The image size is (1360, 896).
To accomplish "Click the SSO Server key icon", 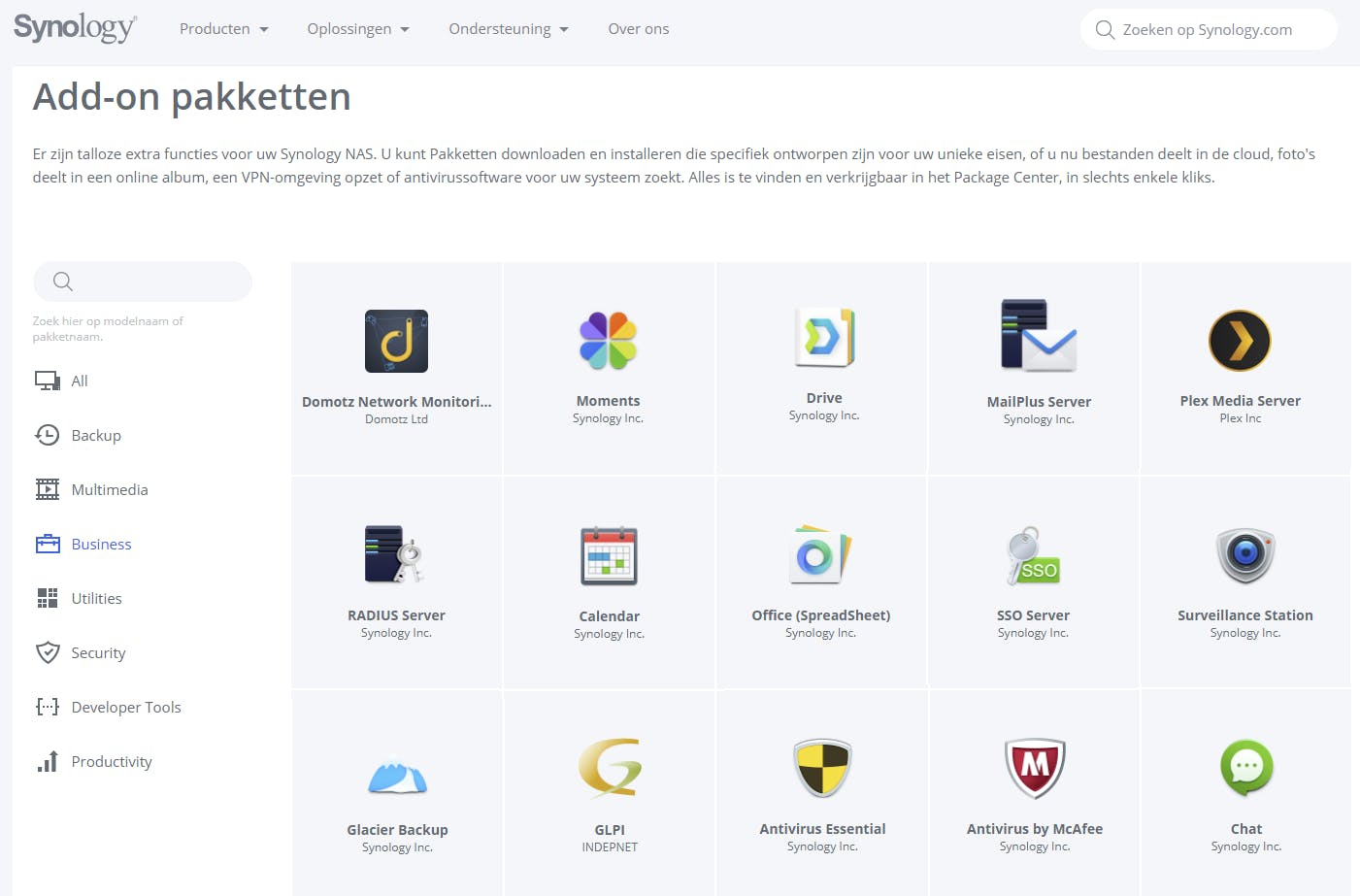I will tap(1033, 555).
